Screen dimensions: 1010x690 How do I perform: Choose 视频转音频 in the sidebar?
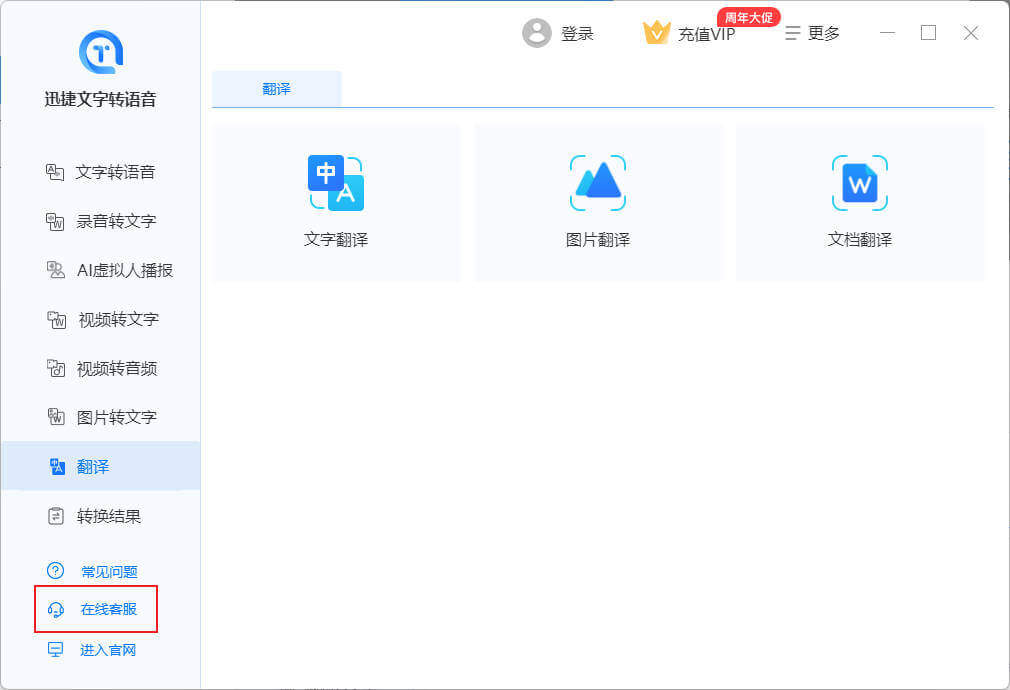pyautogui.click(x=117, y=369)
